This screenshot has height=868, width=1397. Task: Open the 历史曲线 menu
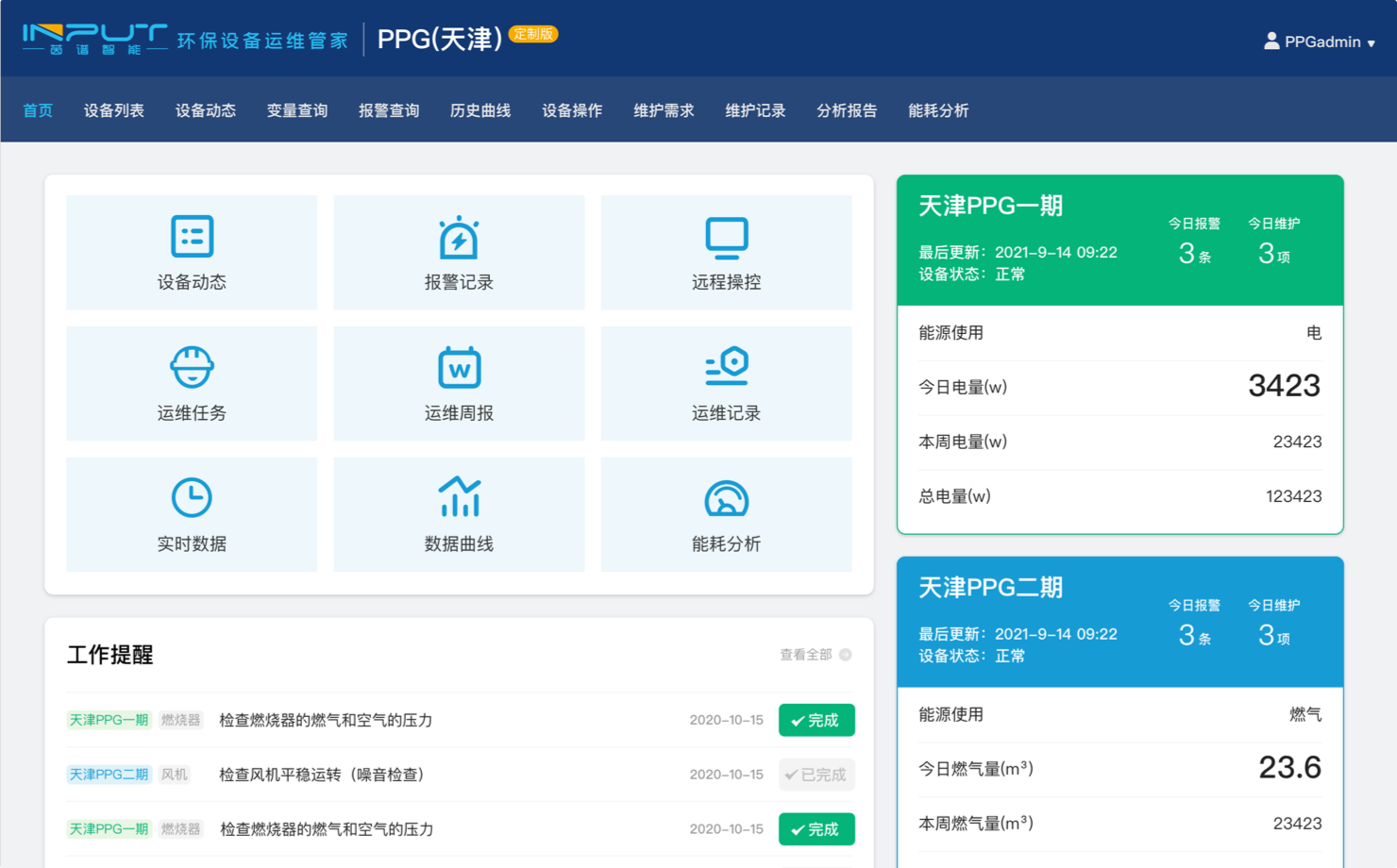(480, 110)
